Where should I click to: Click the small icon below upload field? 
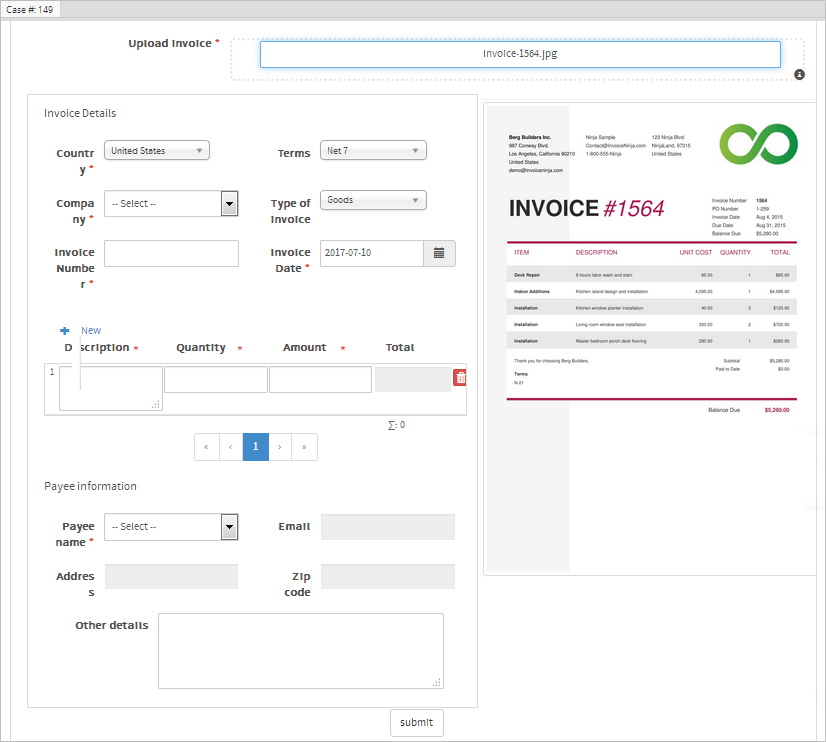[x=799, y=75]
